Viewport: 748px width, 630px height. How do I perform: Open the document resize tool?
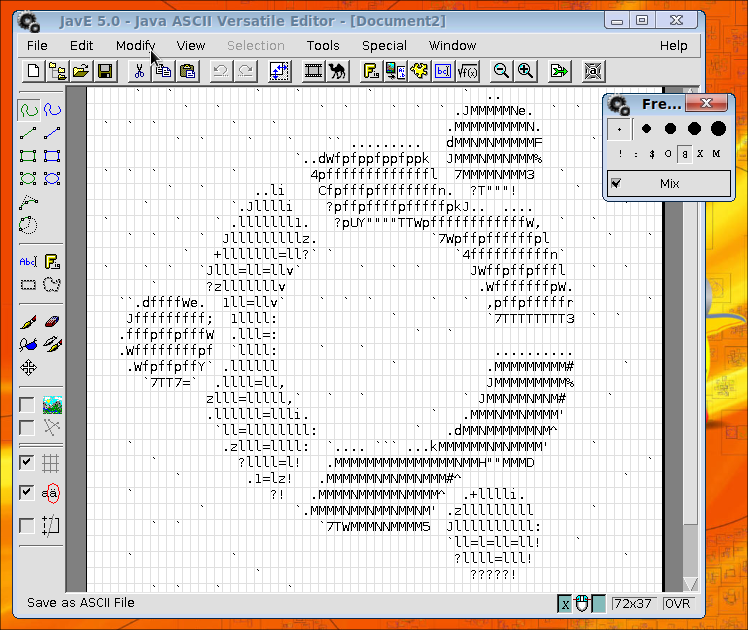(x=280, y=72)
